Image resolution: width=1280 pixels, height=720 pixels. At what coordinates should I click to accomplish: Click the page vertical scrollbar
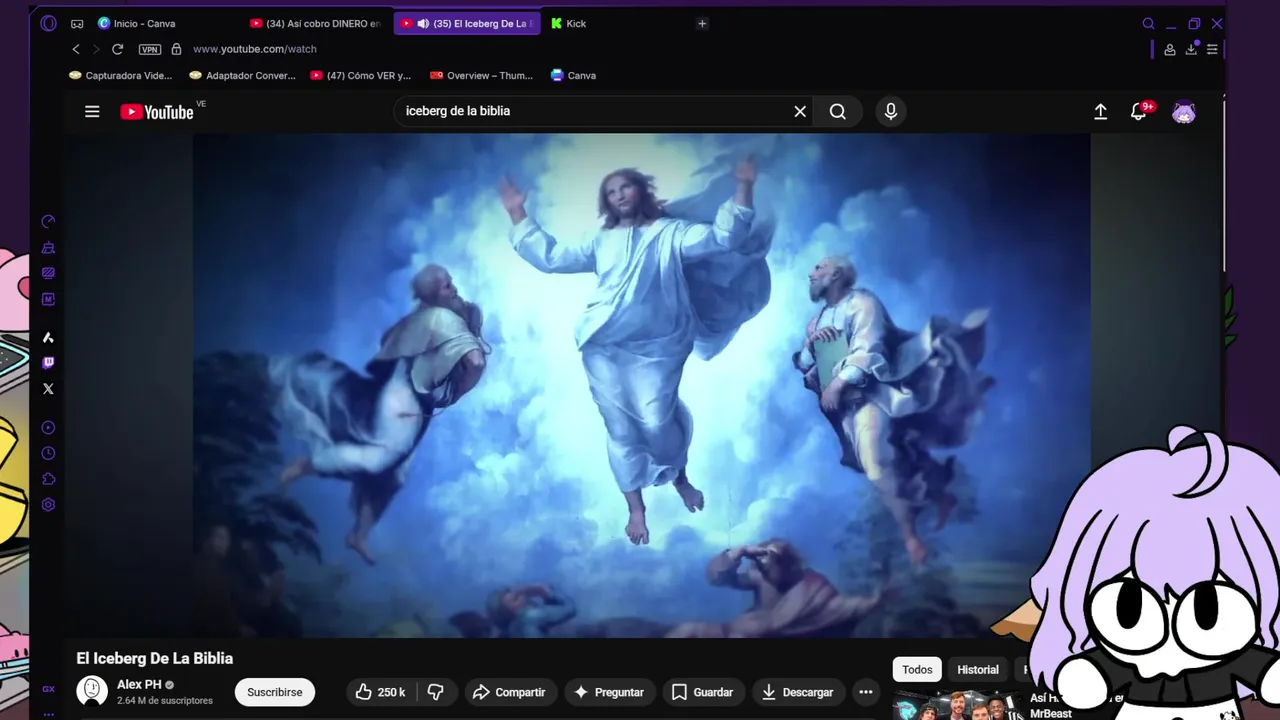point(1225,185)
